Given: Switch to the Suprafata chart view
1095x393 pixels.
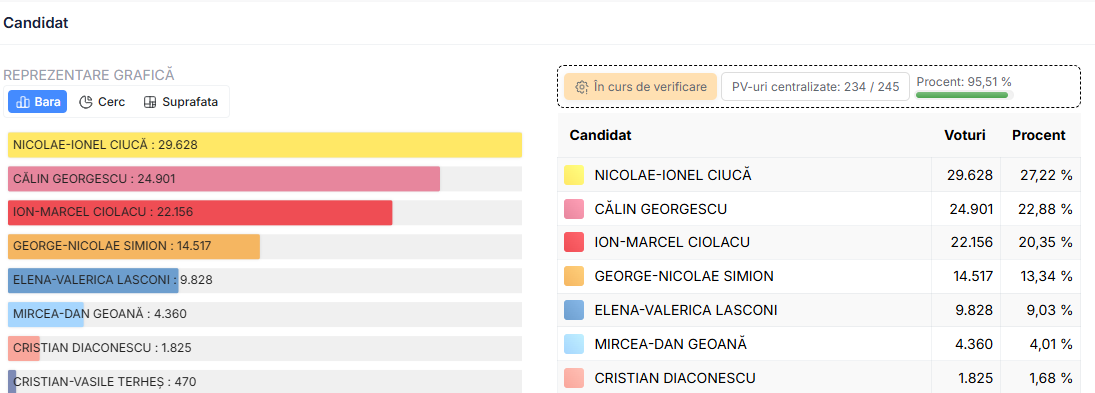Looking at the screenshot, I should (x=181, y=102).
